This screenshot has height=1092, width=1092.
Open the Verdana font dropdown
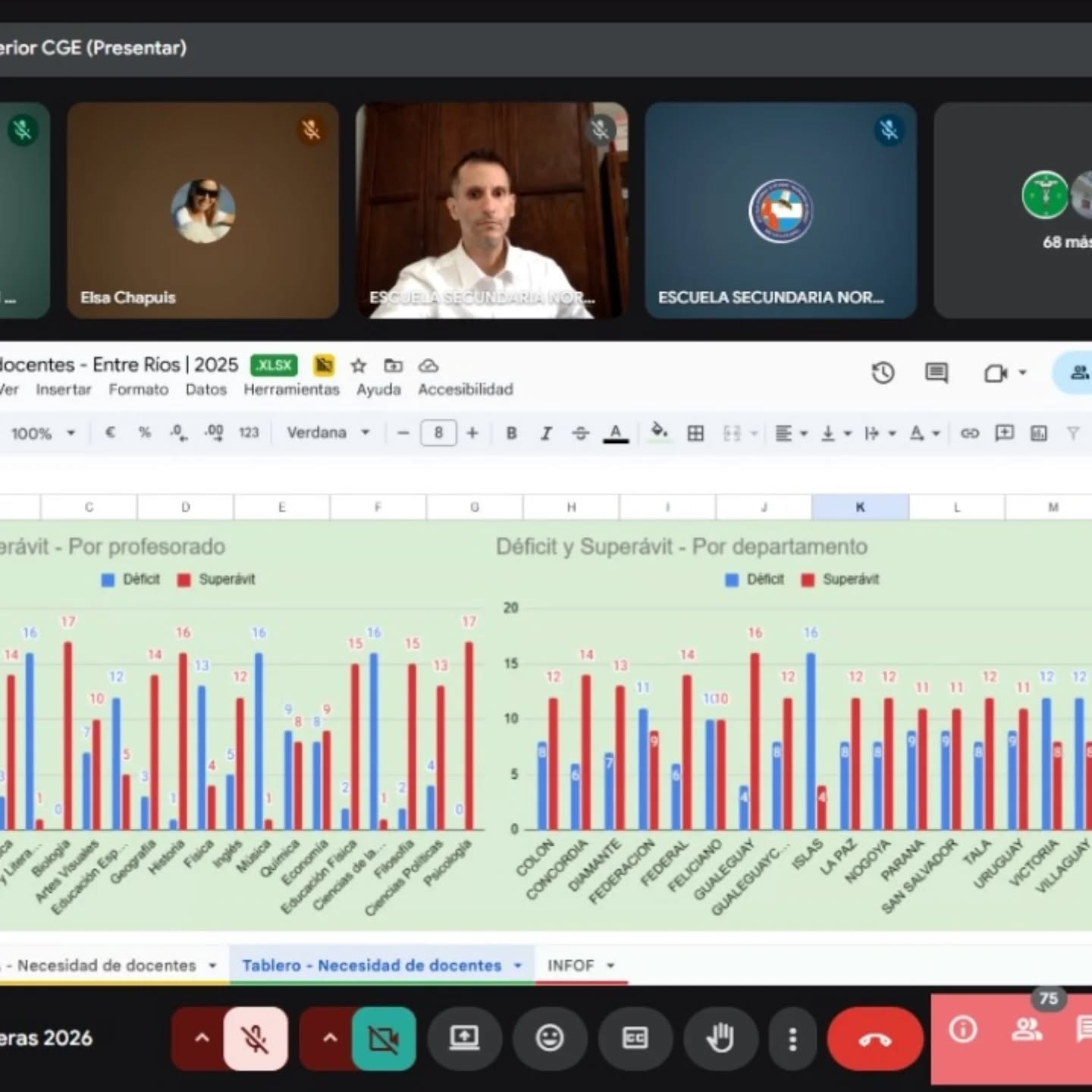coord(328,433)
